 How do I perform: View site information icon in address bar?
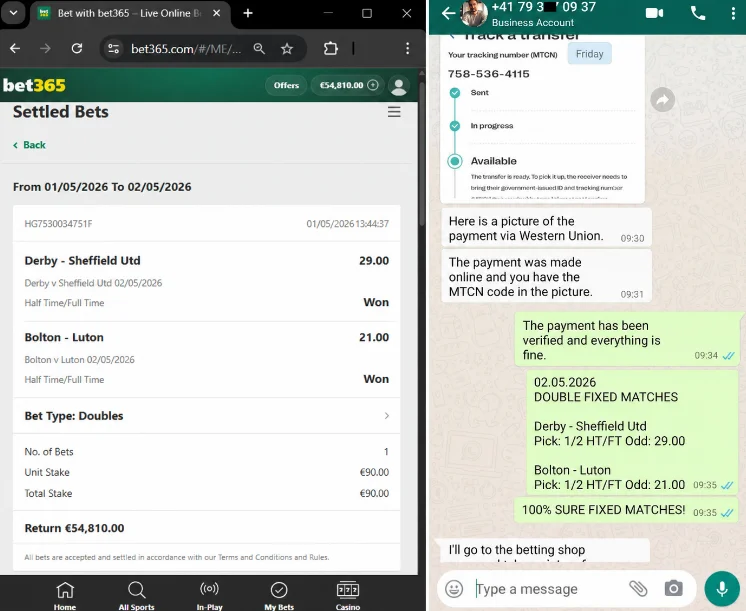click(114, 48)
